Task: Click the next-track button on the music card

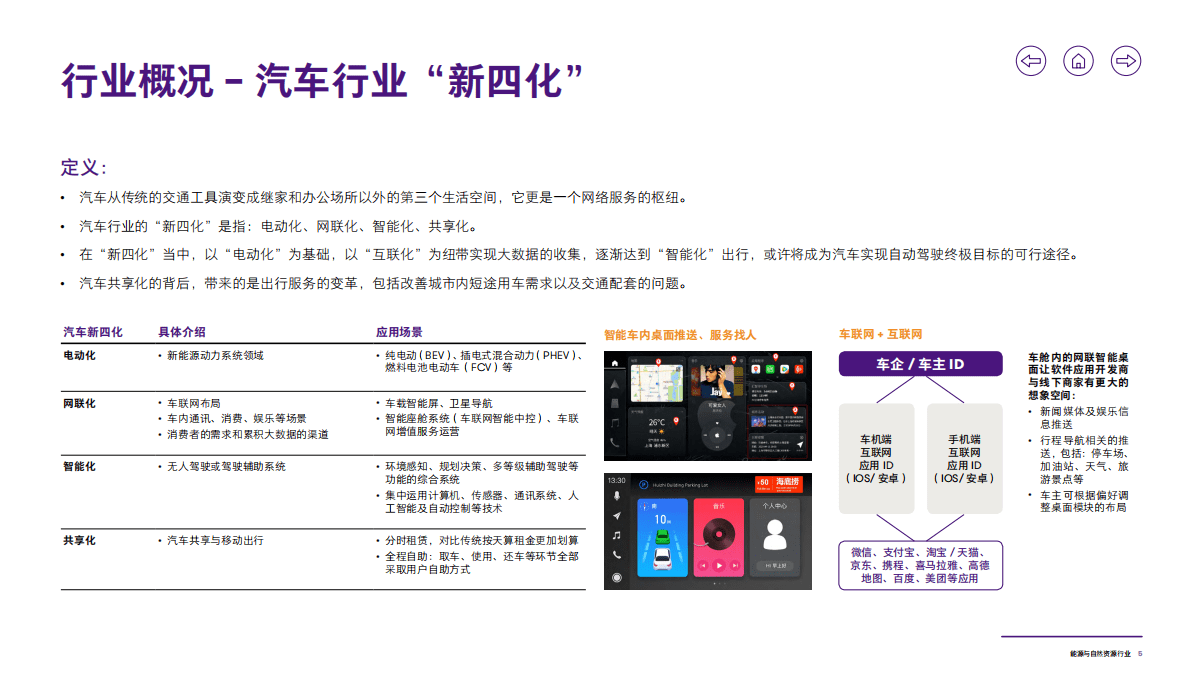Action: 734,565
